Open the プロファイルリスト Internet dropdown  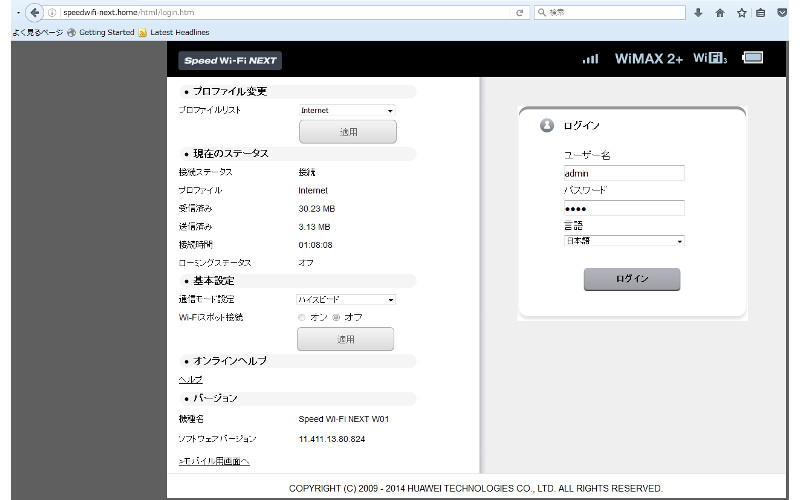click(346, 110)
